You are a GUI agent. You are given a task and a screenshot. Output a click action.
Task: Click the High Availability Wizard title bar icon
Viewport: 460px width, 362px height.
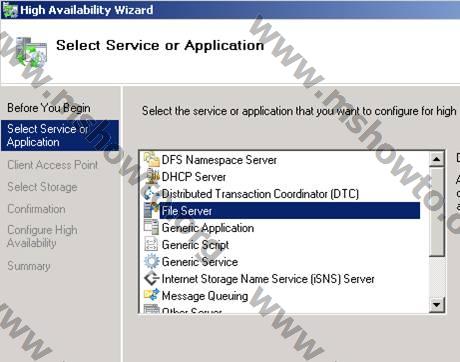coord(9,10)
